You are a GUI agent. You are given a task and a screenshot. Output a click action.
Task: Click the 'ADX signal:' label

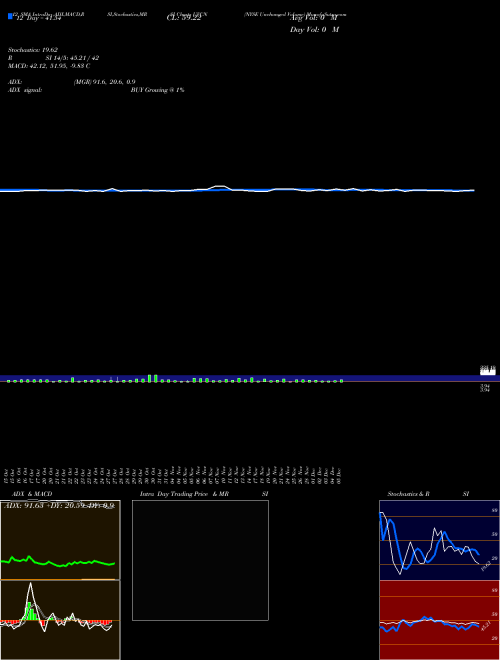pos(25,90)
